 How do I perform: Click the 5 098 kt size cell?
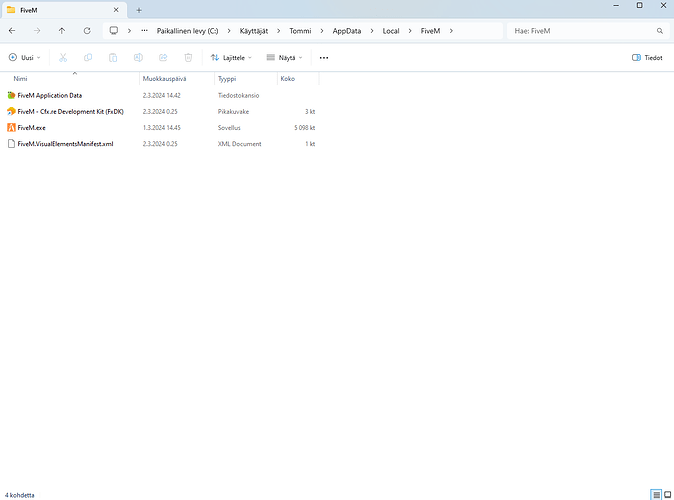click(305, 128)
